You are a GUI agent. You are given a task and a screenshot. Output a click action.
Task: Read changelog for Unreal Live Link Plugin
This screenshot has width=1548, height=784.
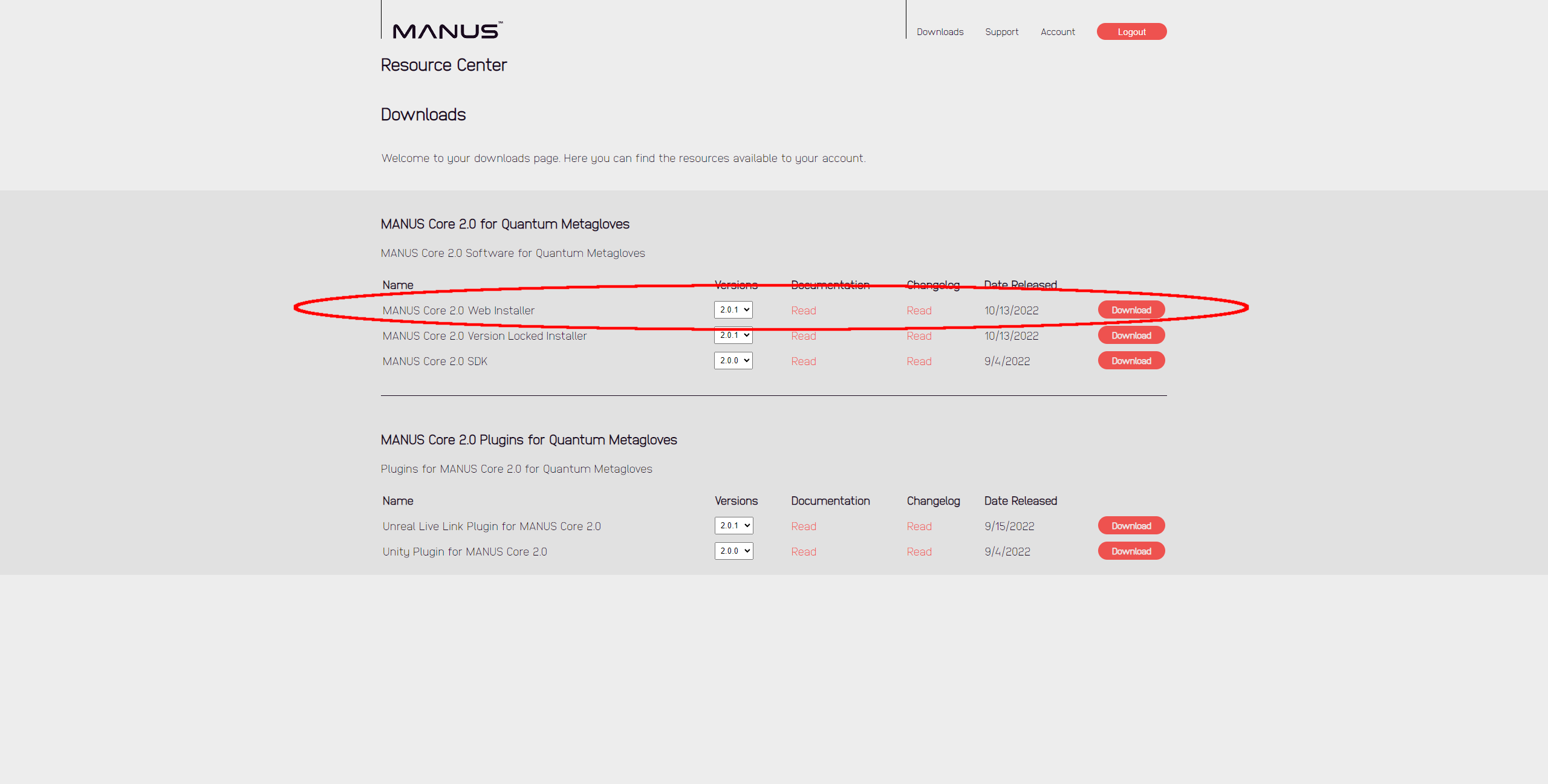pos(919,526)
